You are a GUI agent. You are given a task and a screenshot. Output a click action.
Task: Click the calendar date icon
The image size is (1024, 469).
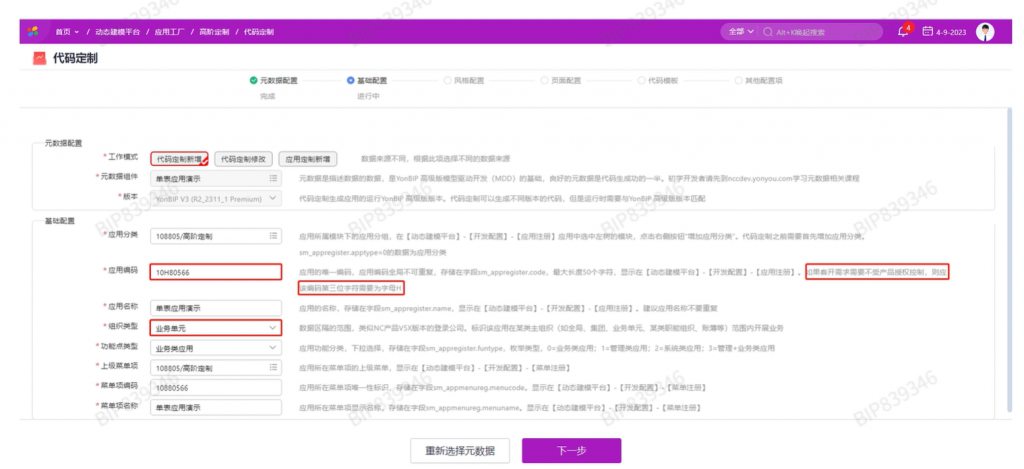click(x=927, y=31)
